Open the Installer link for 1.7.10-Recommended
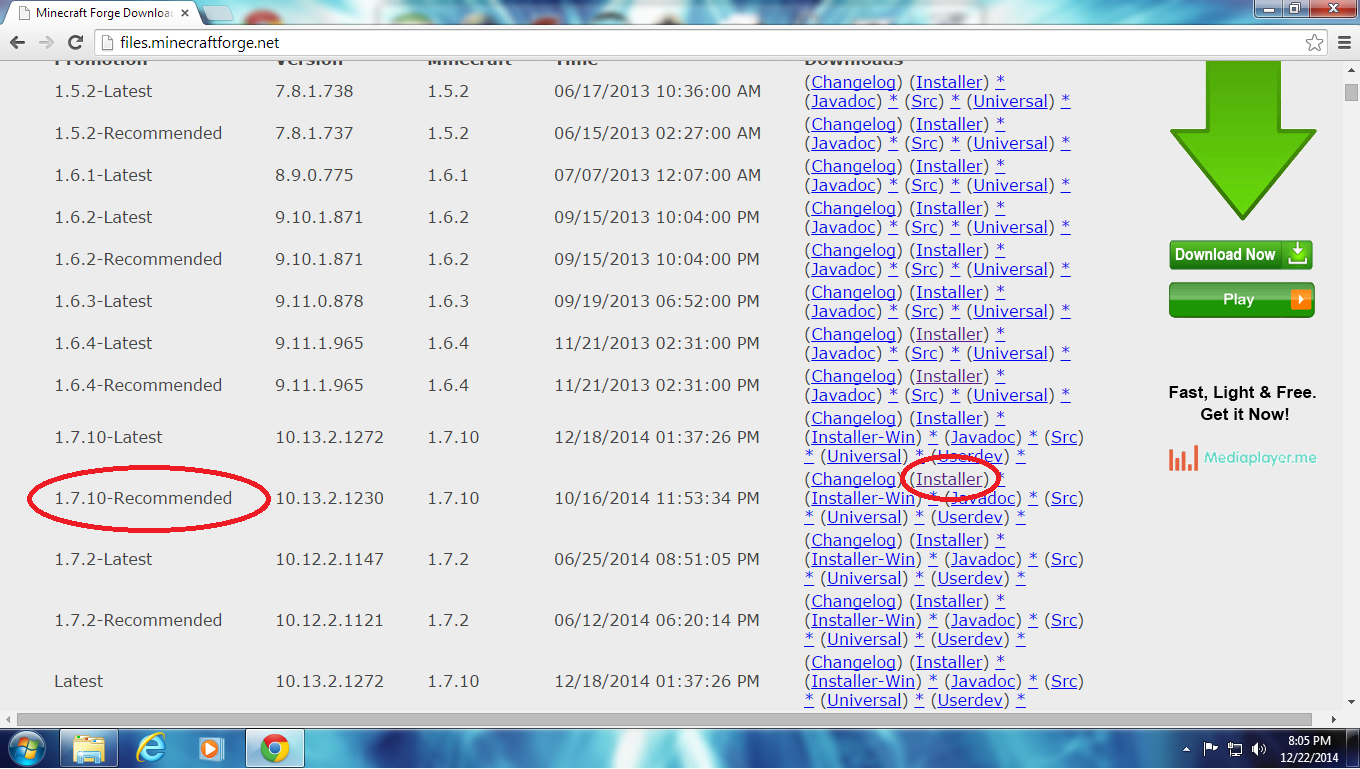The width and height of the screenshot is (1360, 769). (x=950, y=479)
